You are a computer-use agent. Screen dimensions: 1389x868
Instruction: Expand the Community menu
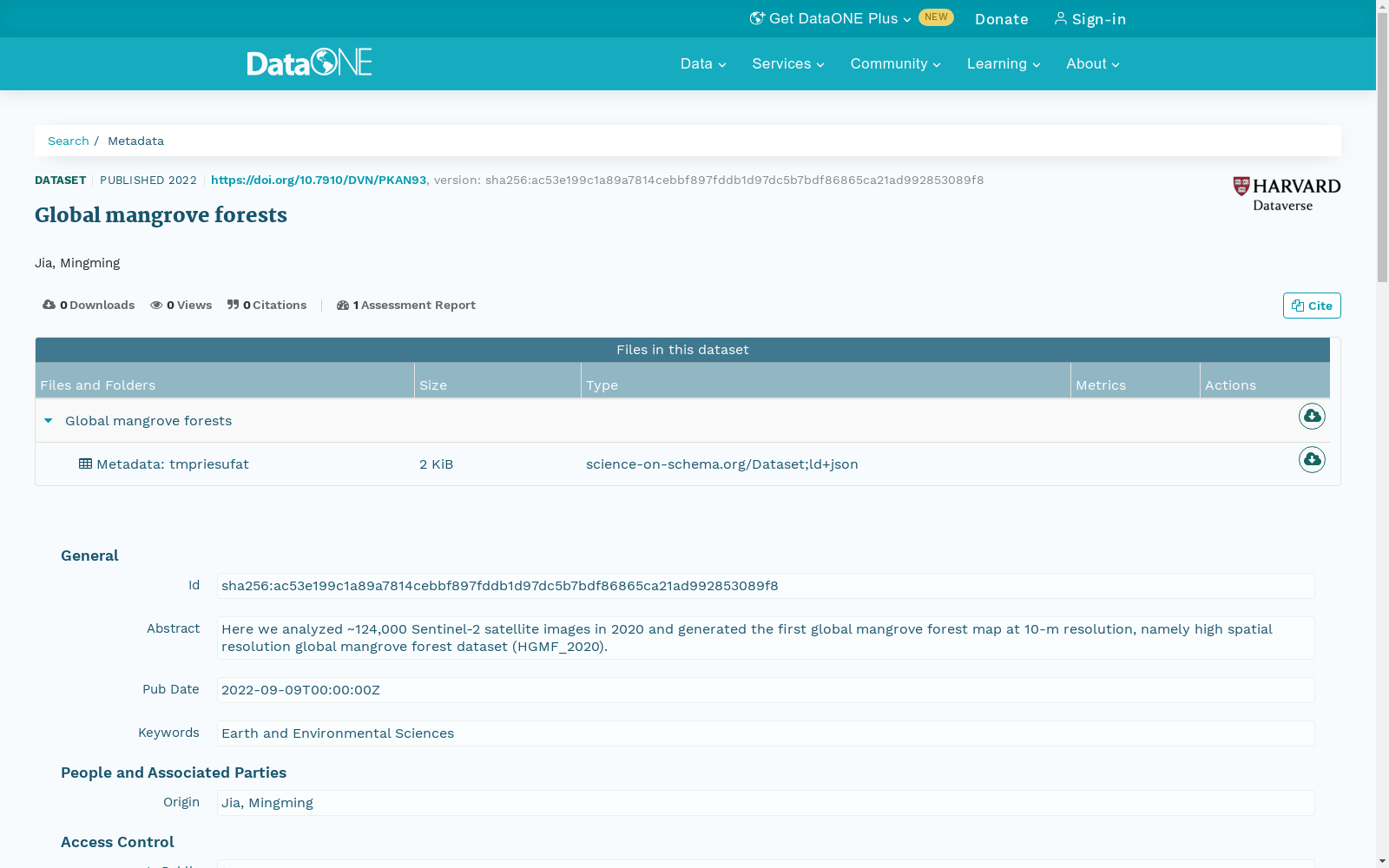pyautogui.click(x=896, y=63)
